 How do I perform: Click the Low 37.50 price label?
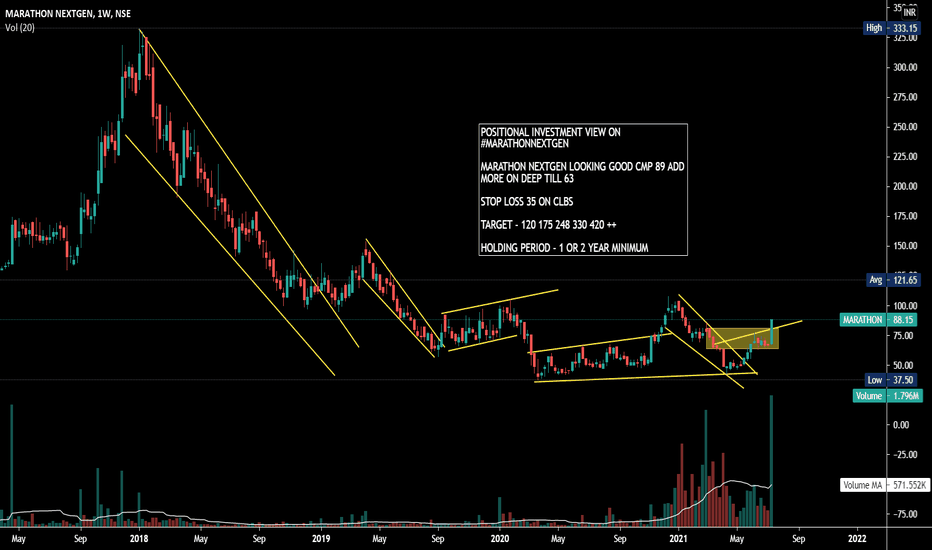click(x=891, y=380)
